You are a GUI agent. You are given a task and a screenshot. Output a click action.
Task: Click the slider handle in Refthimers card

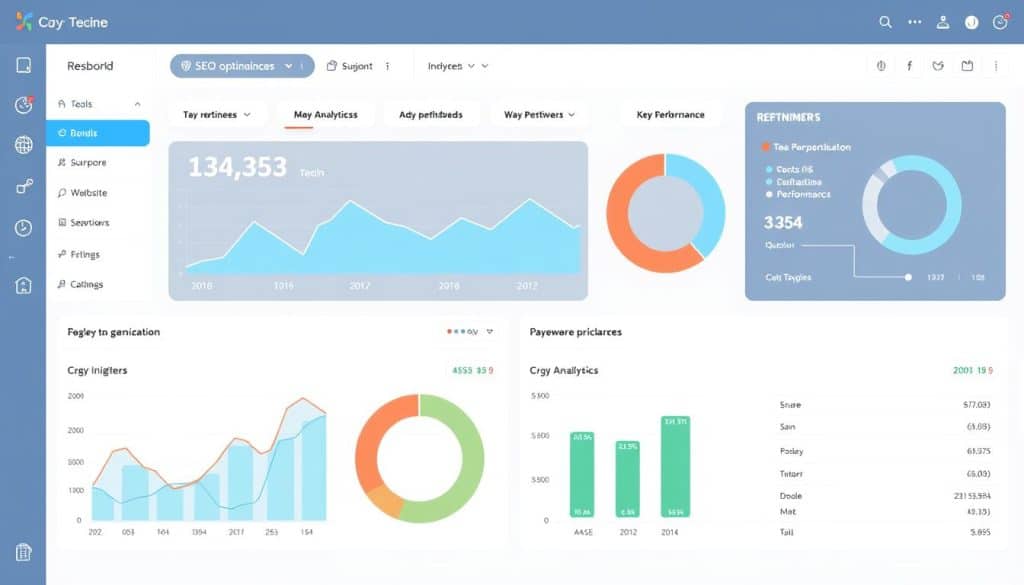[908, 277]
